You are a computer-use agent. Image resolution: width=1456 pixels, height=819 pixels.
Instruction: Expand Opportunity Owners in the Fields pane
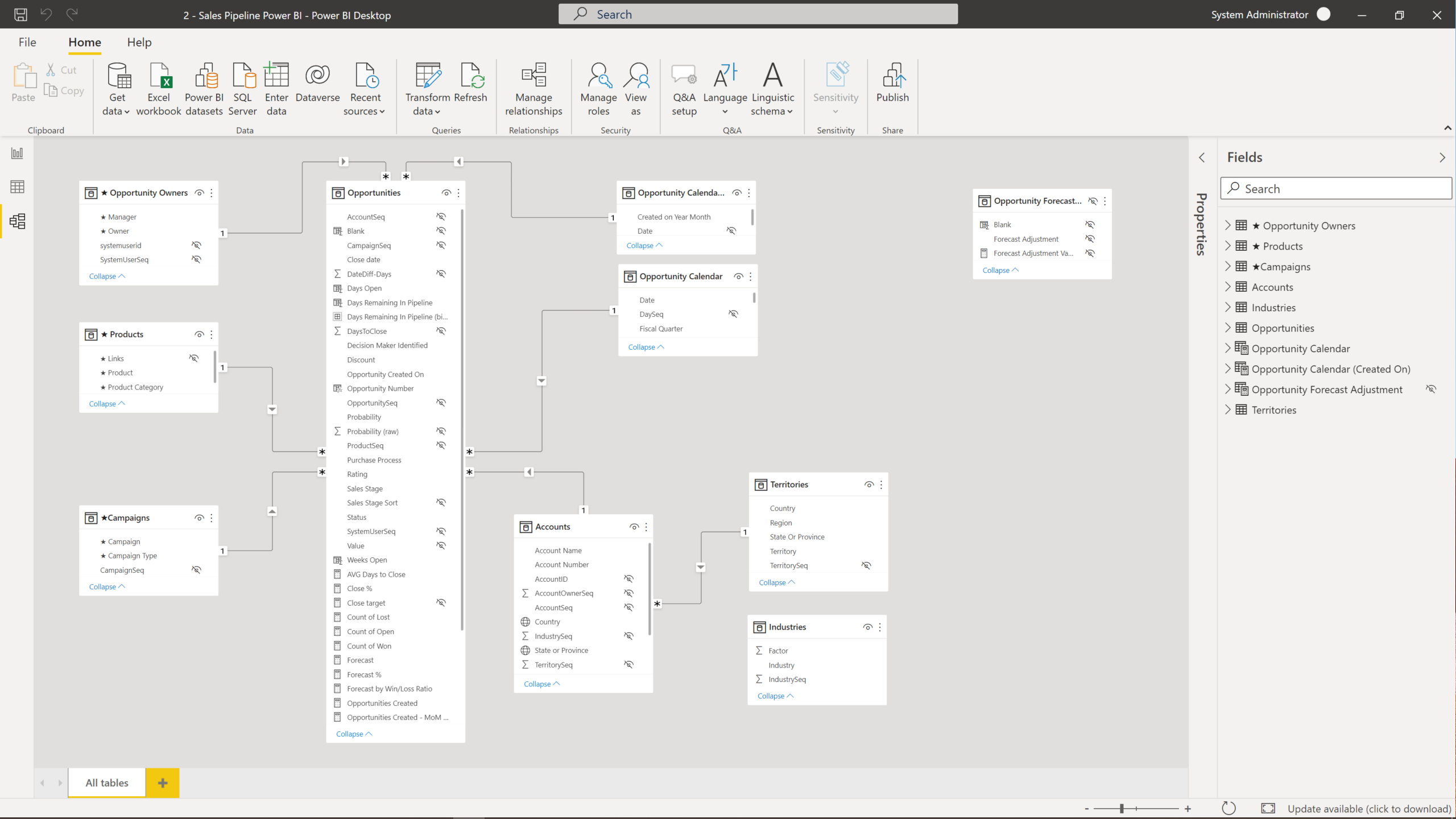pyautogui.click(x=1229, y=225)
